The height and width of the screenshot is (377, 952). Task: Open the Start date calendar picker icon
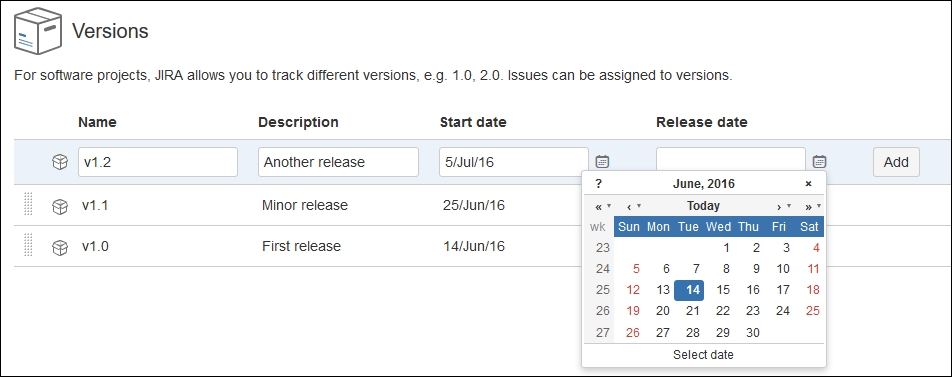[x=602, y=161]
